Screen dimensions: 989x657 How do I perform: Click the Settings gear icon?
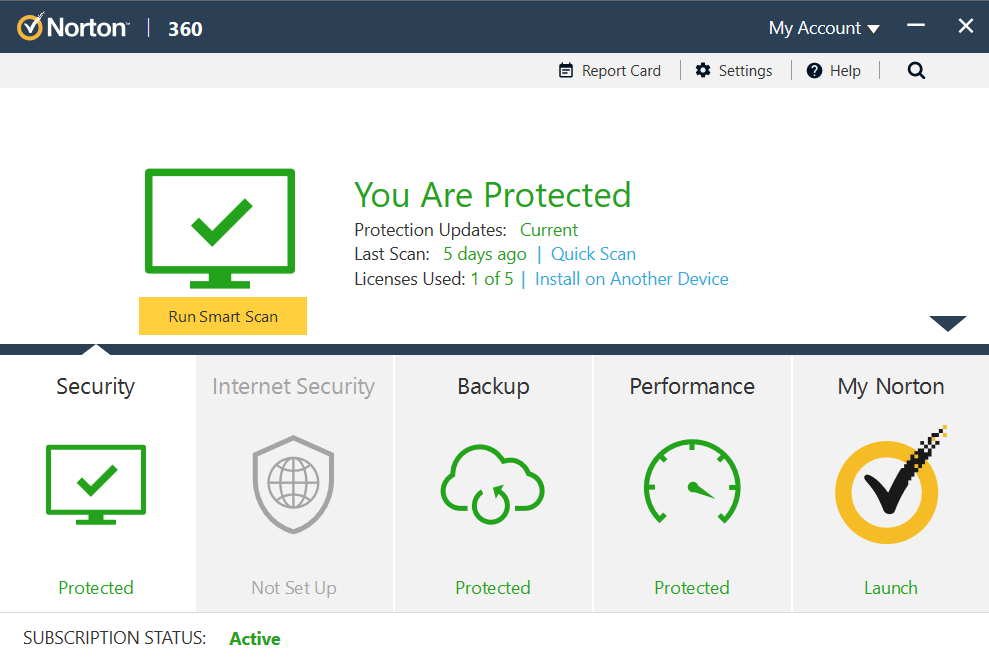coord(705,70)
